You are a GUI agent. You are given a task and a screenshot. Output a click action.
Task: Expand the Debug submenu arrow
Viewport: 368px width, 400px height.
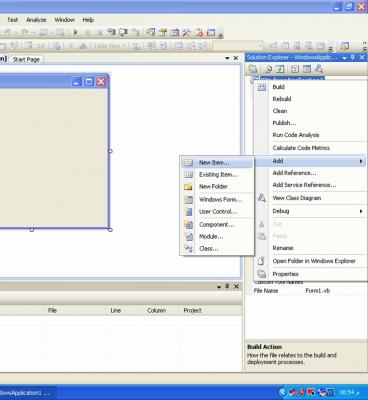click(x=361, y=211)
